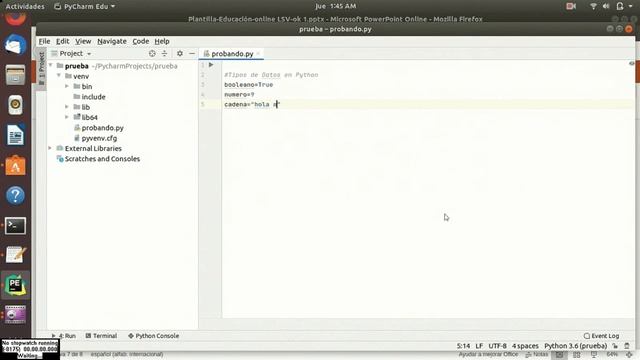Change the UTF-8 file encoding
640x360 pixels.
497,346
